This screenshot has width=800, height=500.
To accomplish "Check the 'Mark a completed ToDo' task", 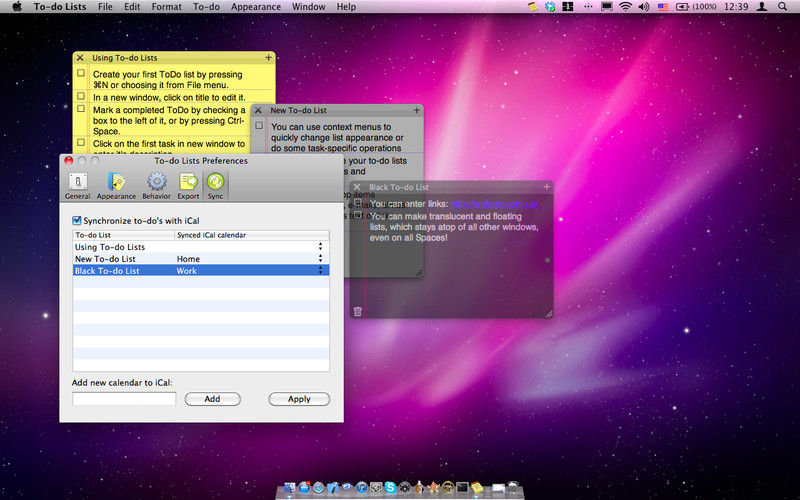I will [81, 109].
